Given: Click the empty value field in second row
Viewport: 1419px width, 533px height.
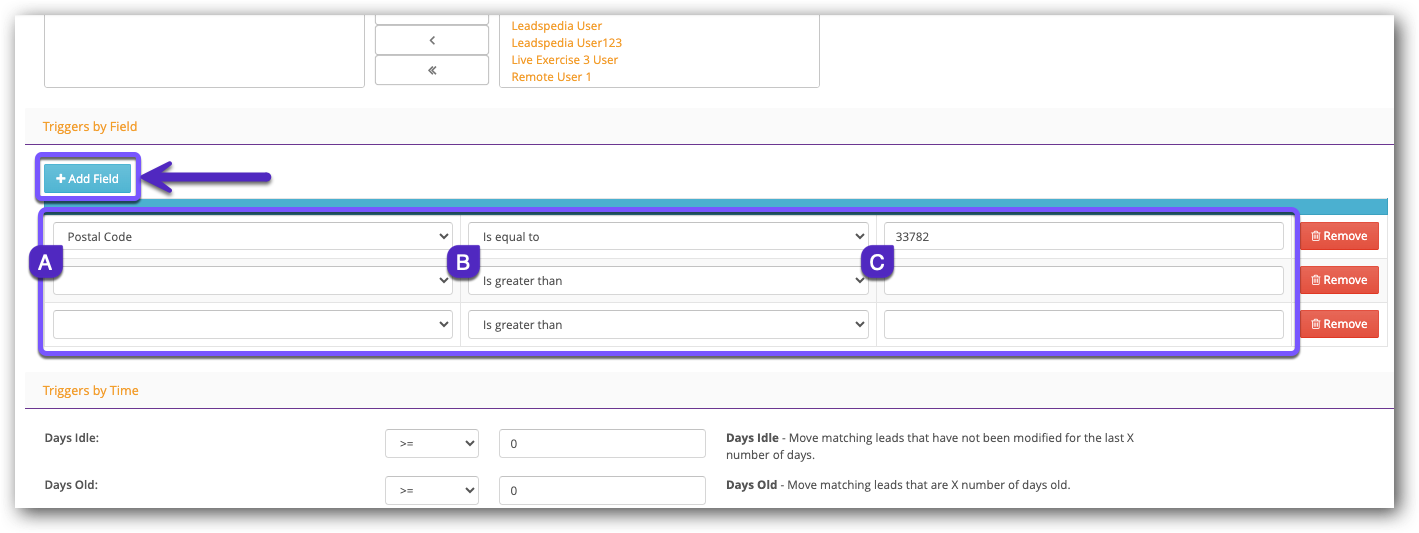Looking at the screenshot, I should tap(1083, 281).
